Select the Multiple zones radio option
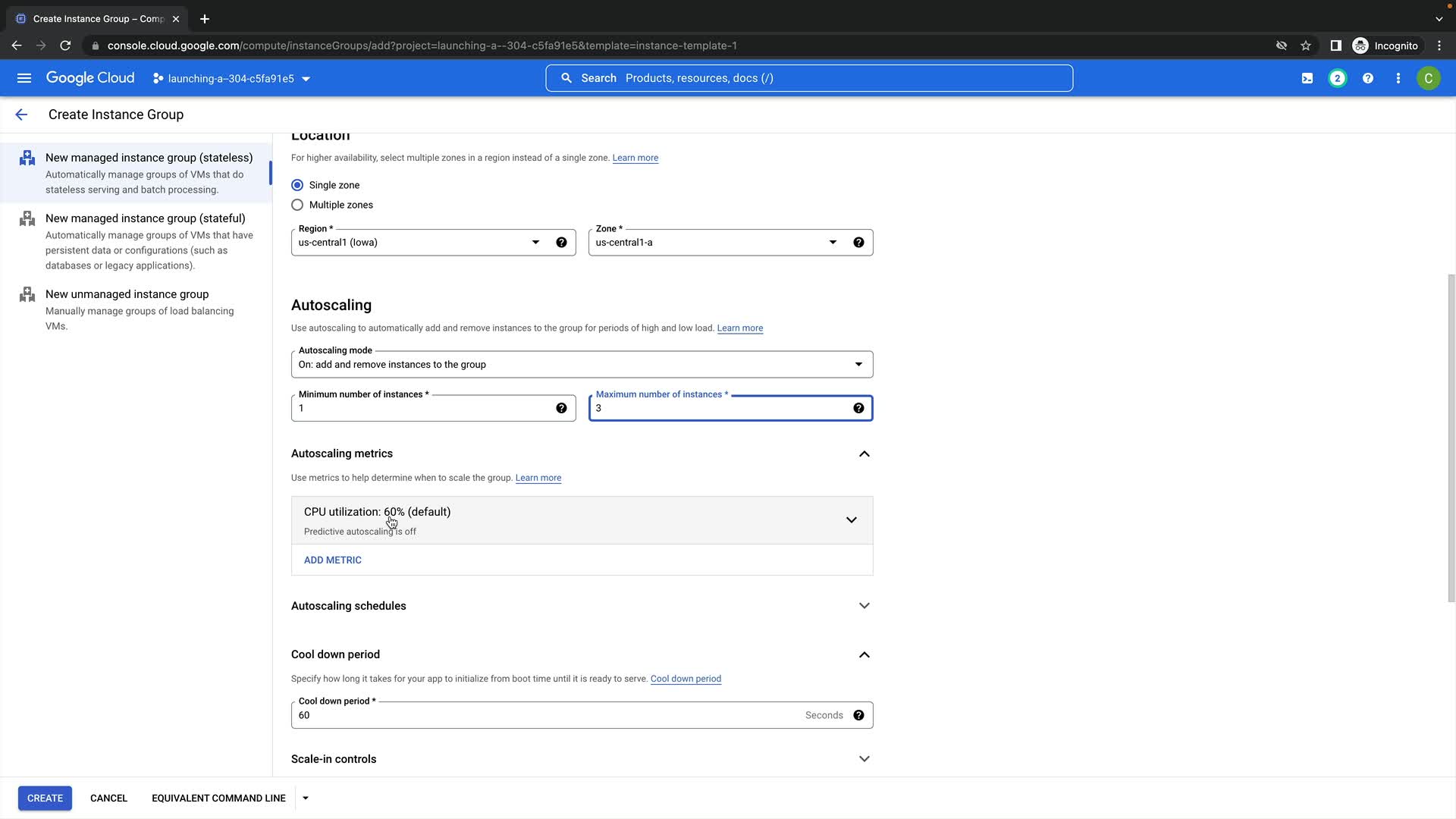Screen dimensions: 1456x819 click(x=297, y=205)
